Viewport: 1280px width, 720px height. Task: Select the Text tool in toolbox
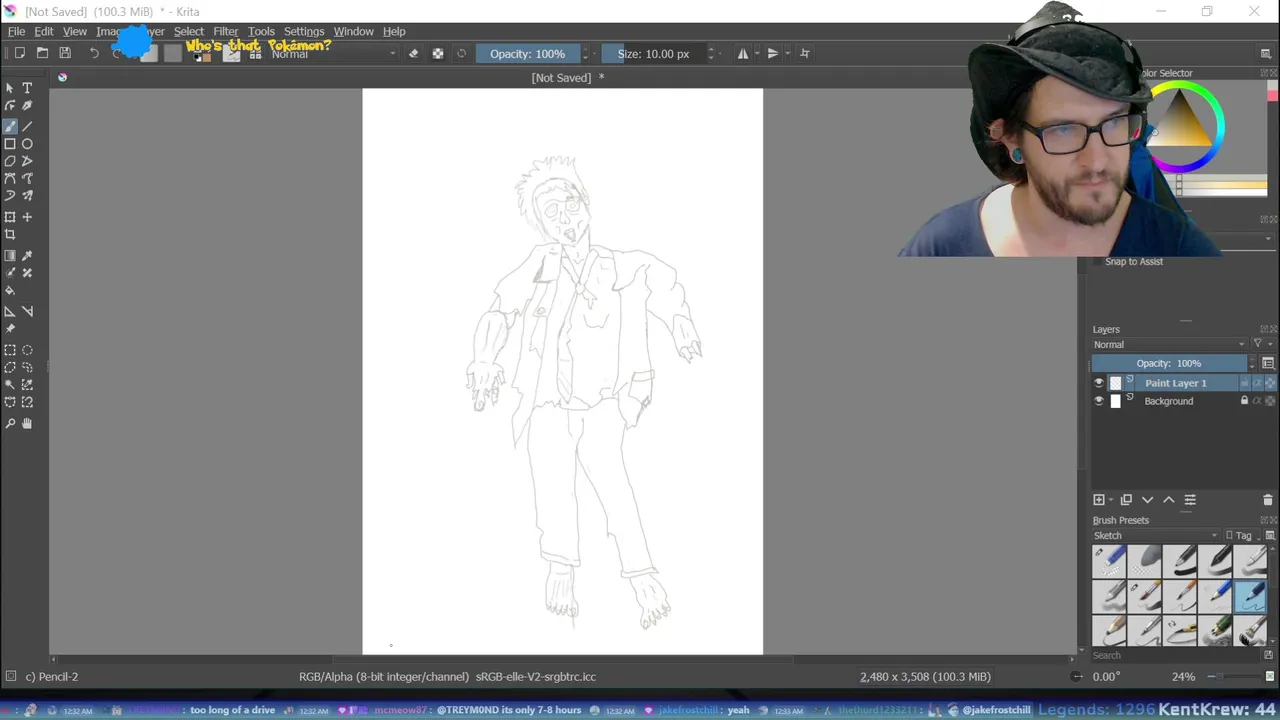(27, 88)
